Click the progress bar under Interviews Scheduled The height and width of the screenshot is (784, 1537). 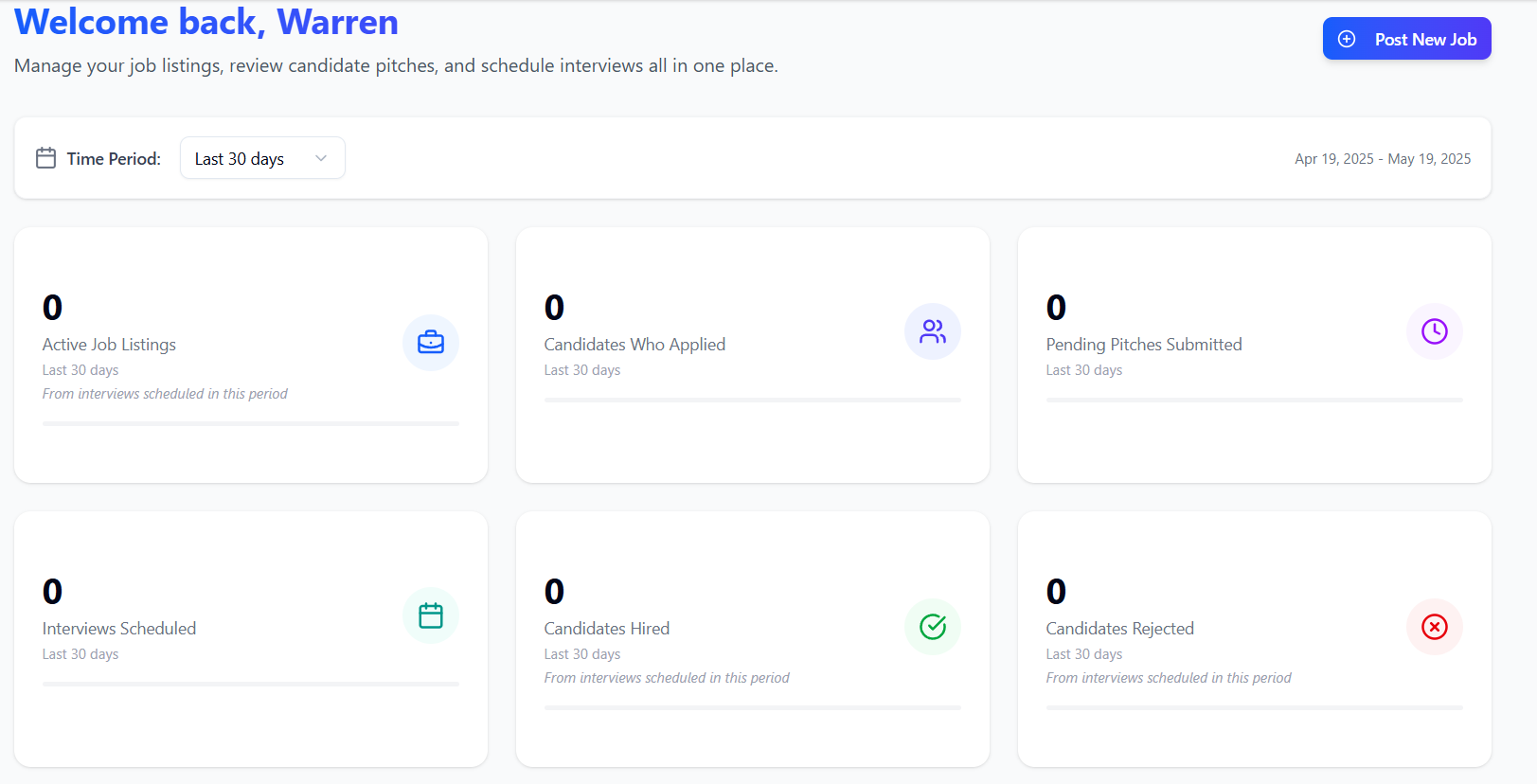[251, 684]
